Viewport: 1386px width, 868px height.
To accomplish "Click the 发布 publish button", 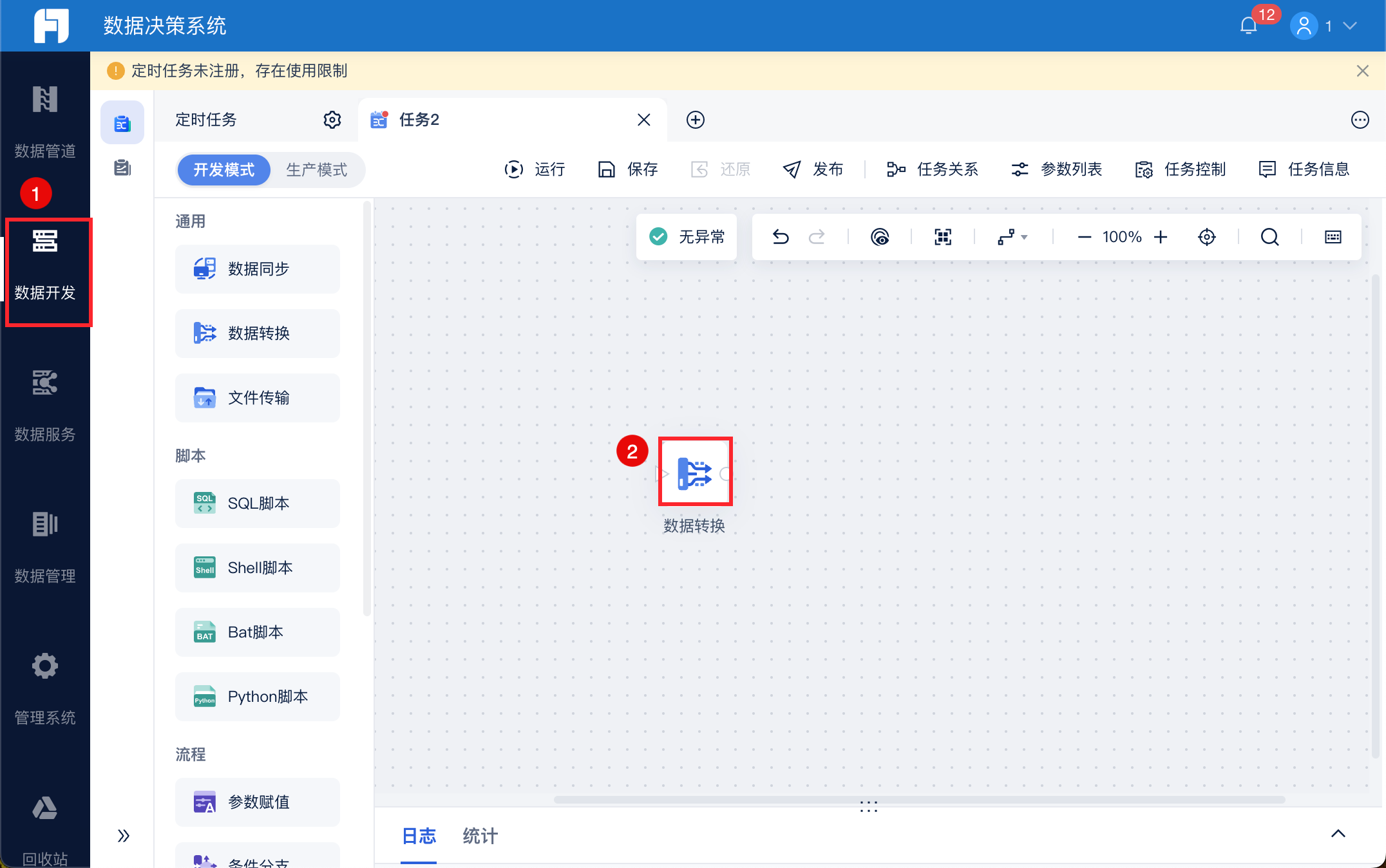I will (x=813, y=169).
